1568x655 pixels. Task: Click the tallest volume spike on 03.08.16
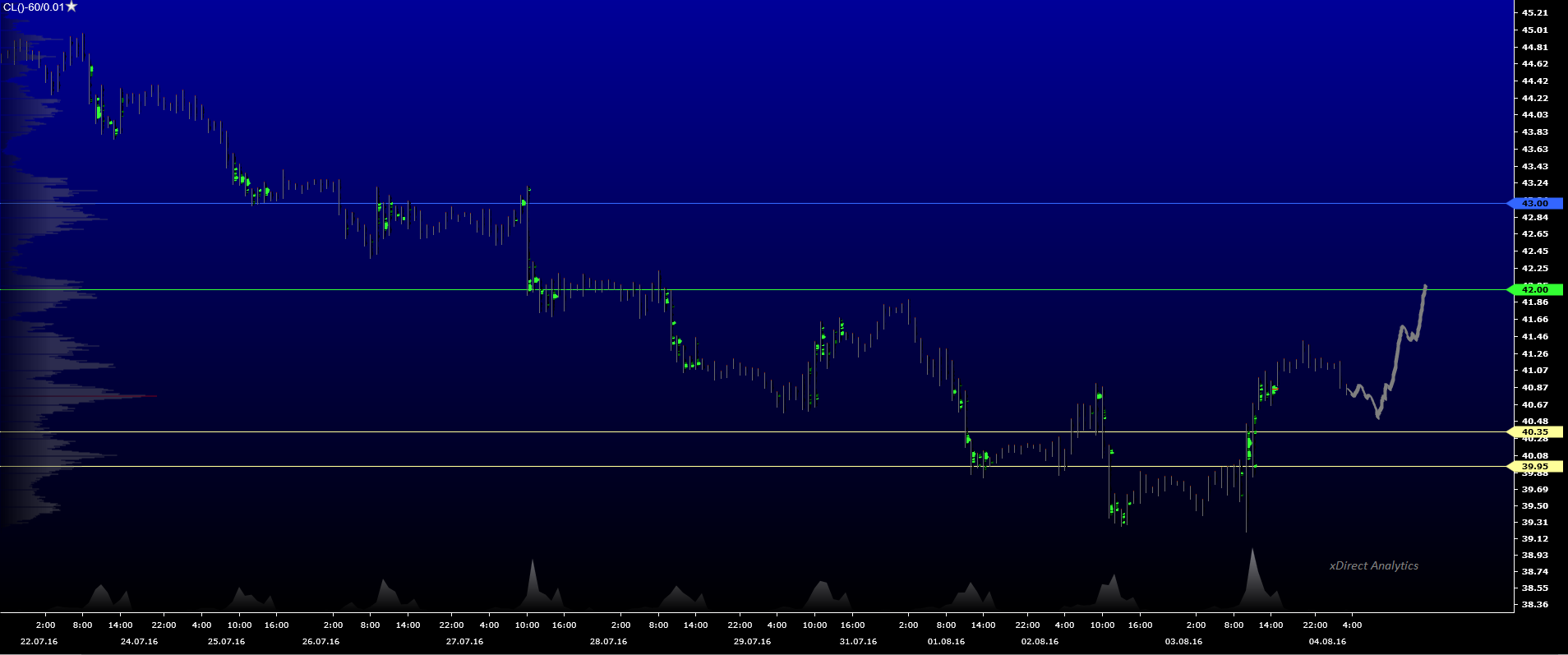(x=1252, y=552)
